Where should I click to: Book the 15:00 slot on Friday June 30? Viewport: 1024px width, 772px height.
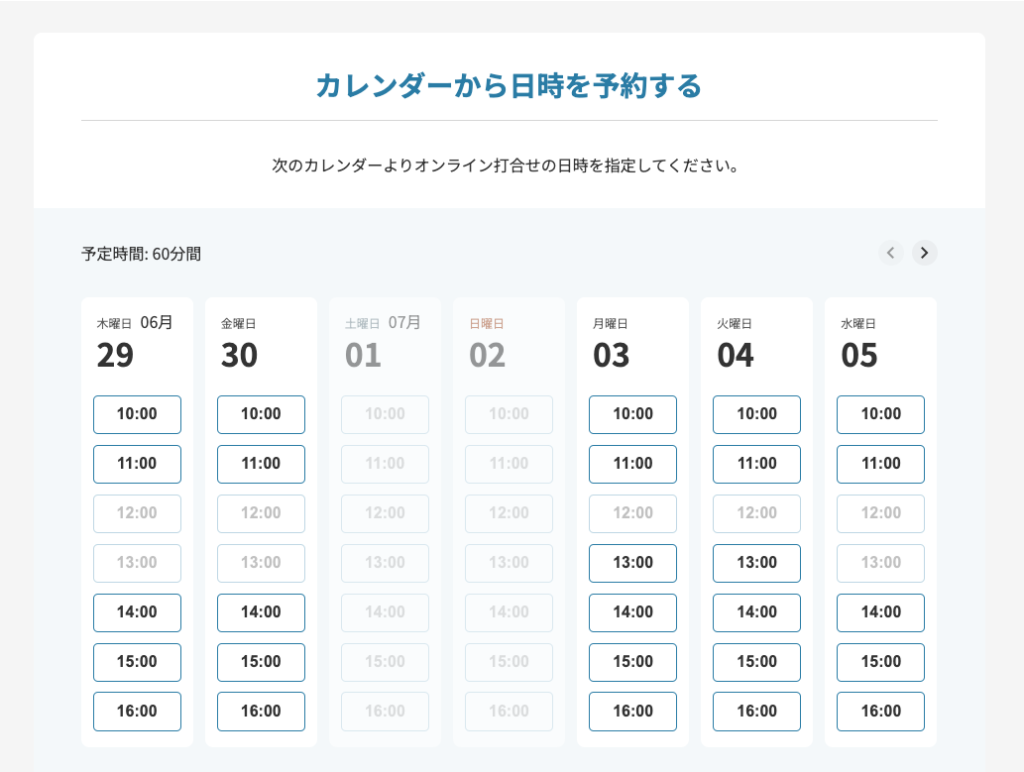click(261, 662)
